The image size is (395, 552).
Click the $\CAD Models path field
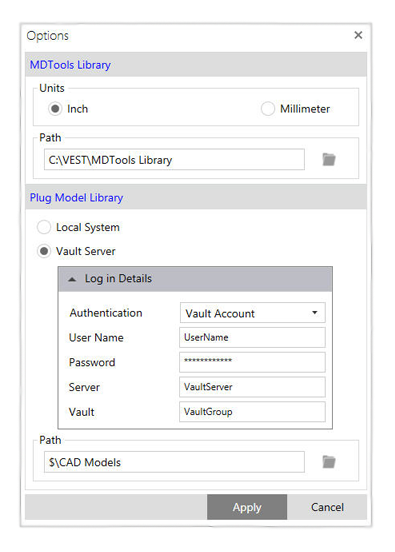click(x=174, y=462)
